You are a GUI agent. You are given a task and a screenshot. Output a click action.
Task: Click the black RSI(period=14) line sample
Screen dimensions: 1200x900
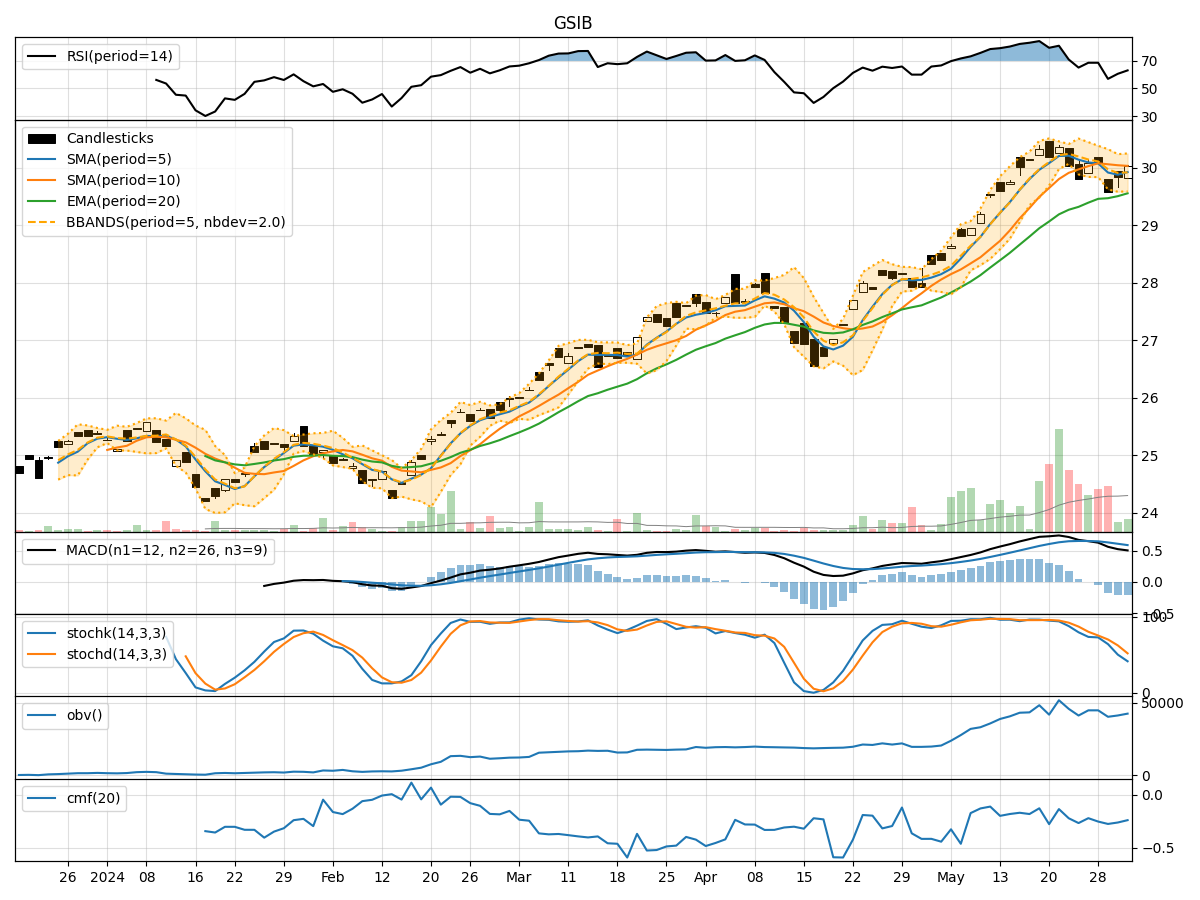click(41, 57)
